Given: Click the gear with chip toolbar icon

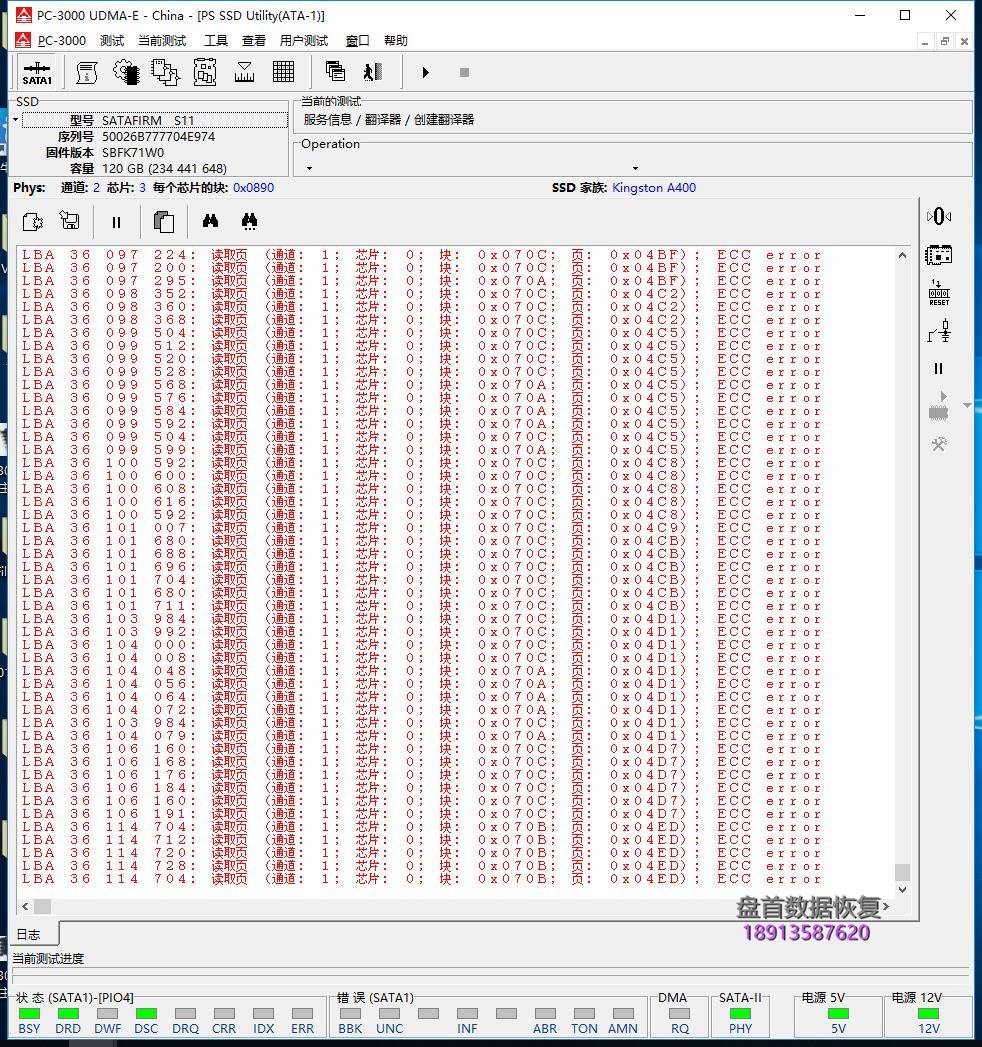Looking at the screenshot, I should pyautogui.click(x=126, y=72).
